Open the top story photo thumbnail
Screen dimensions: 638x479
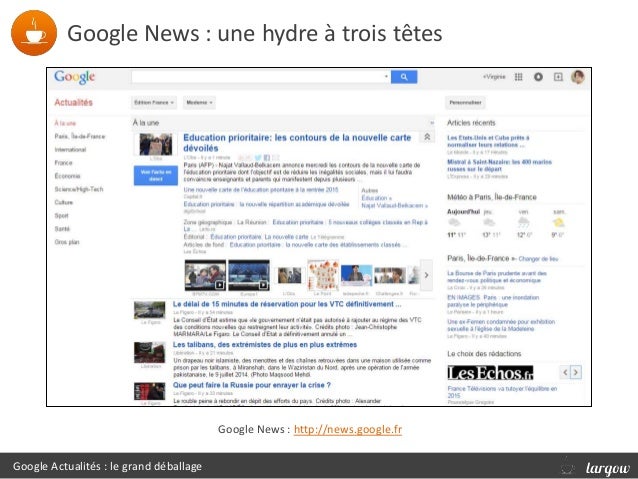[x=156, y=144]
